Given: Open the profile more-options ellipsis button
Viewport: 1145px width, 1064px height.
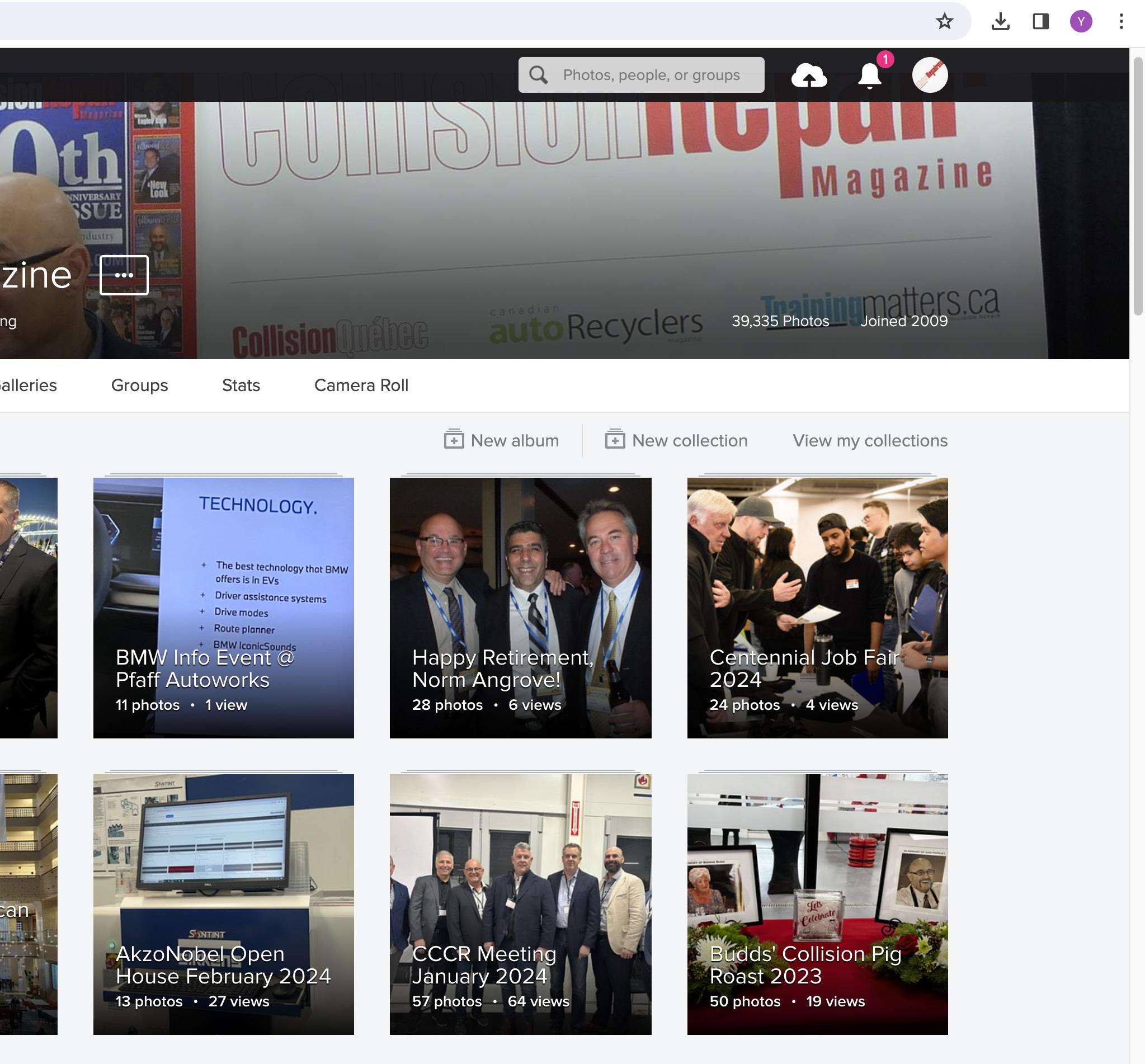Looking at the screenshot, I should (124, 275).
